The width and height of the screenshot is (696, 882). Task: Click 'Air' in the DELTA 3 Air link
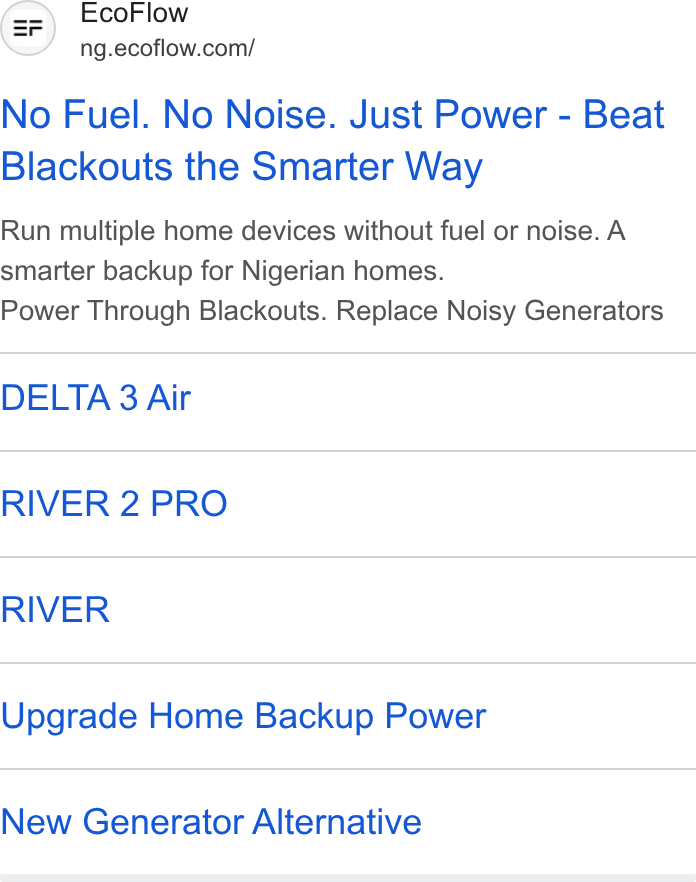point(169,398)
